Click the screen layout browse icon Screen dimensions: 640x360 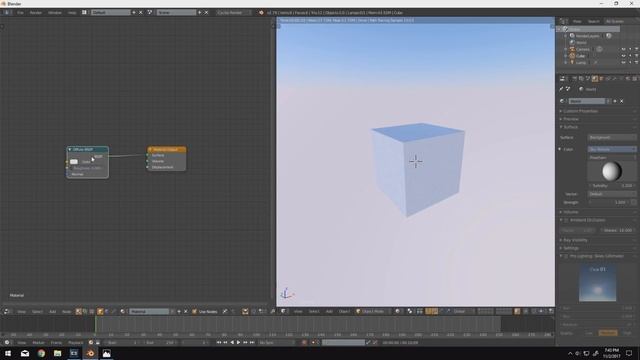[x=84, y=13]
